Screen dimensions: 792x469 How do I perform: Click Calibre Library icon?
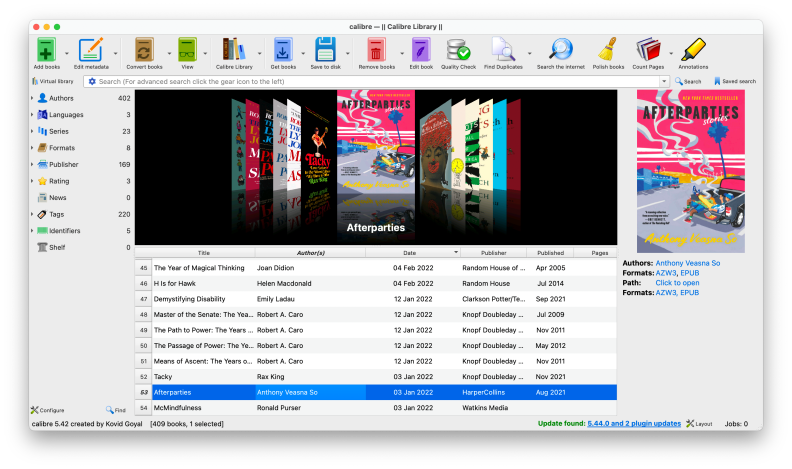coord(234,50)
